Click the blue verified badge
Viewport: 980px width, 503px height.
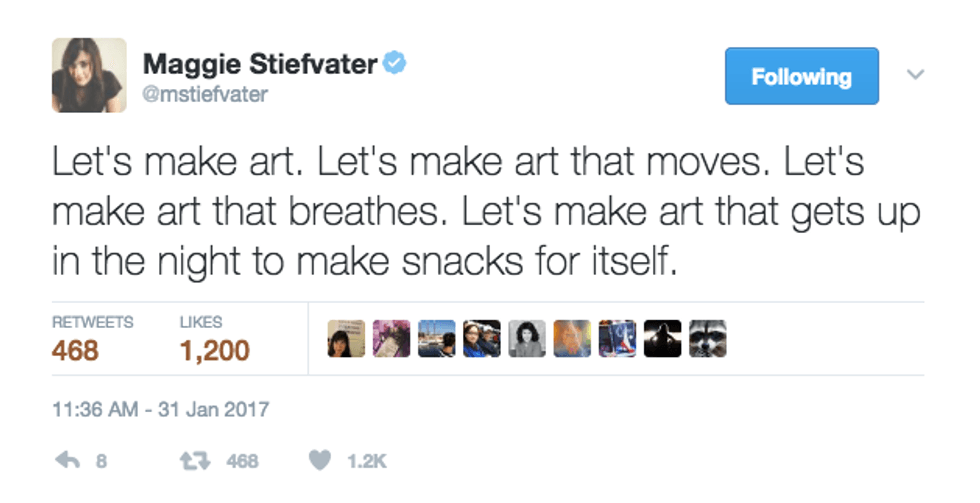click(x=396, y=65)
